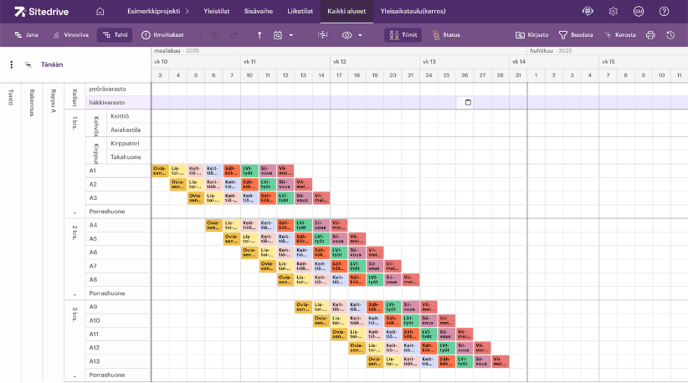Viewport: 688px width, 383px height.
Task: Select the orange Säh-kök task block in row A1
Action: click(231, 171)
